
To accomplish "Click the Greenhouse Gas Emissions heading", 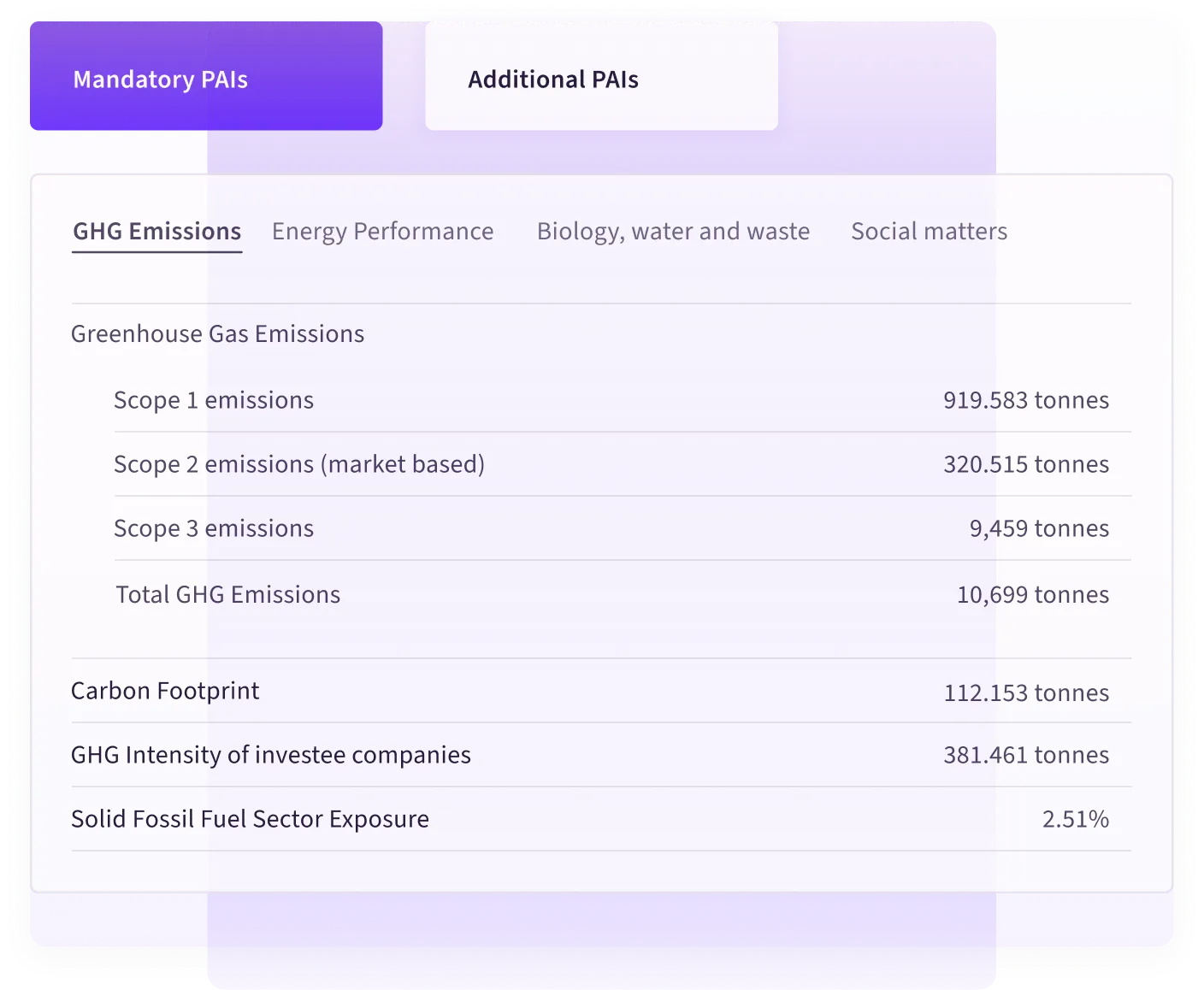I will [x=218, y=333].
